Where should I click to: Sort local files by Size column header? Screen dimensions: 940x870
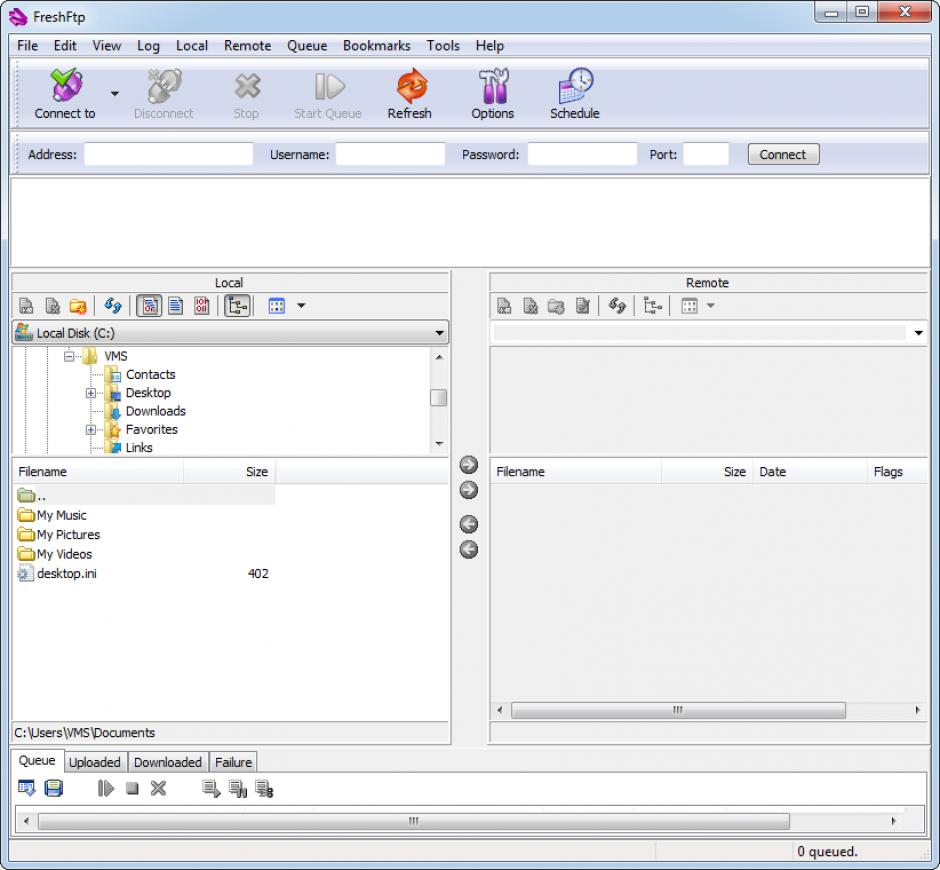230,472
